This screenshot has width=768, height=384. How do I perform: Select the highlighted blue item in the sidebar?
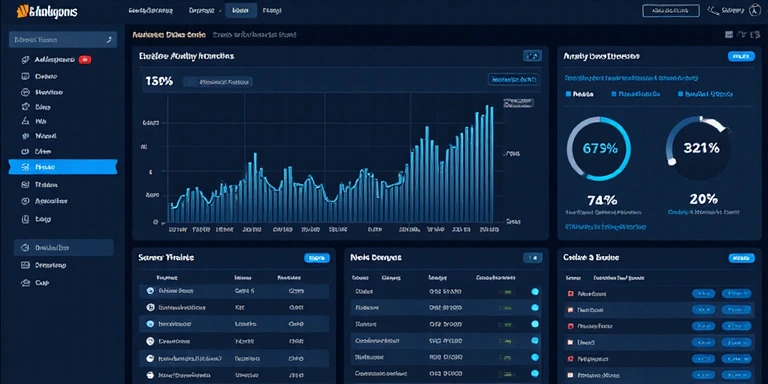click(x=63, y=167)
